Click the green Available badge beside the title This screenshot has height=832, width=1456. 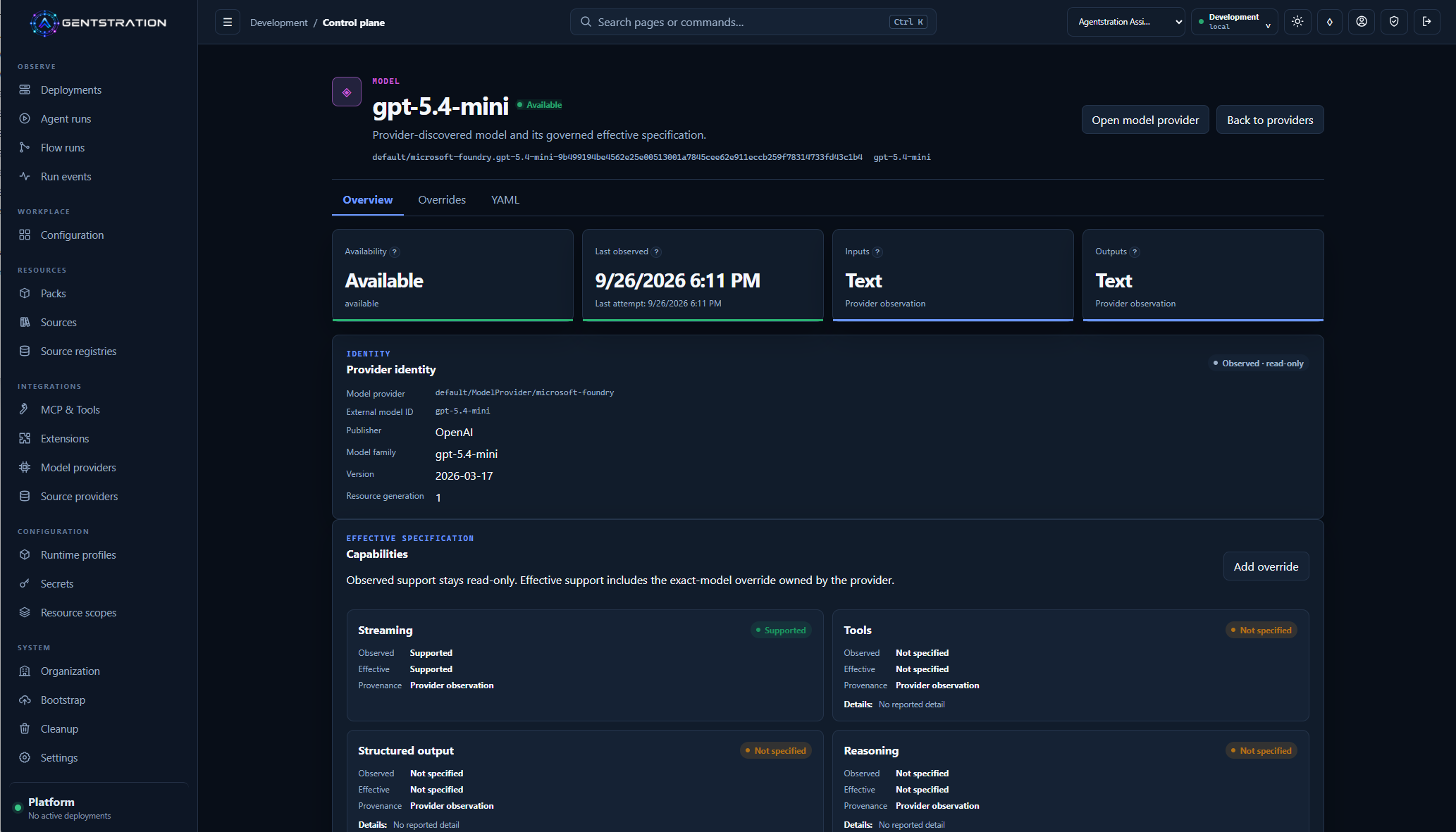[540, 105]
